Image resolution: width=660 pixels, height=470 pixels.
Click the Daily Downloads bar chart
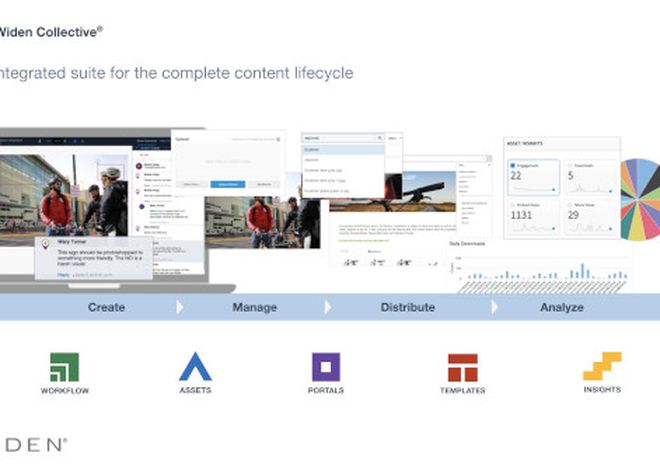pos(540,266)
